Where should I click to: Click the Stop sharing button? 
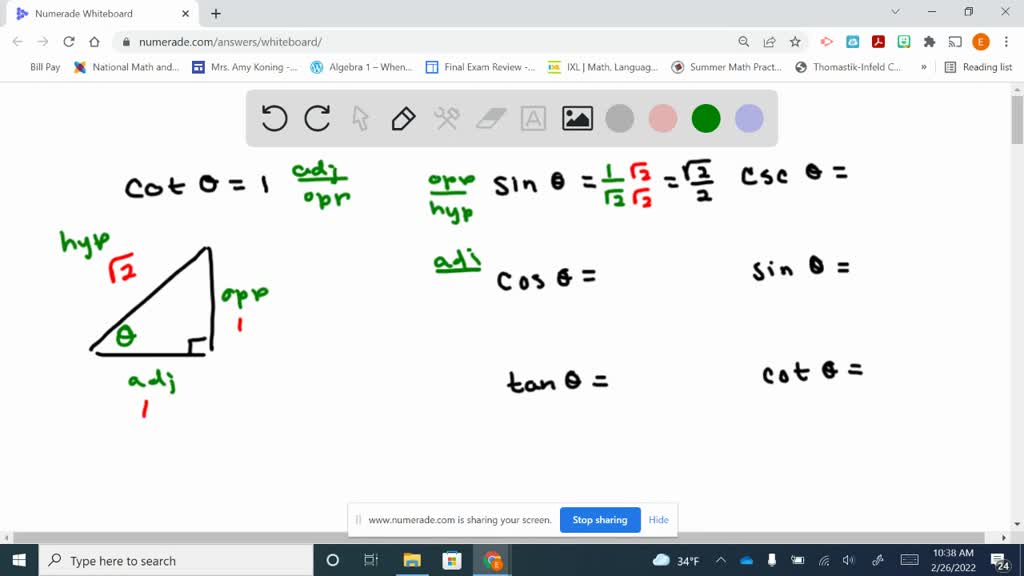click(600, 520)
